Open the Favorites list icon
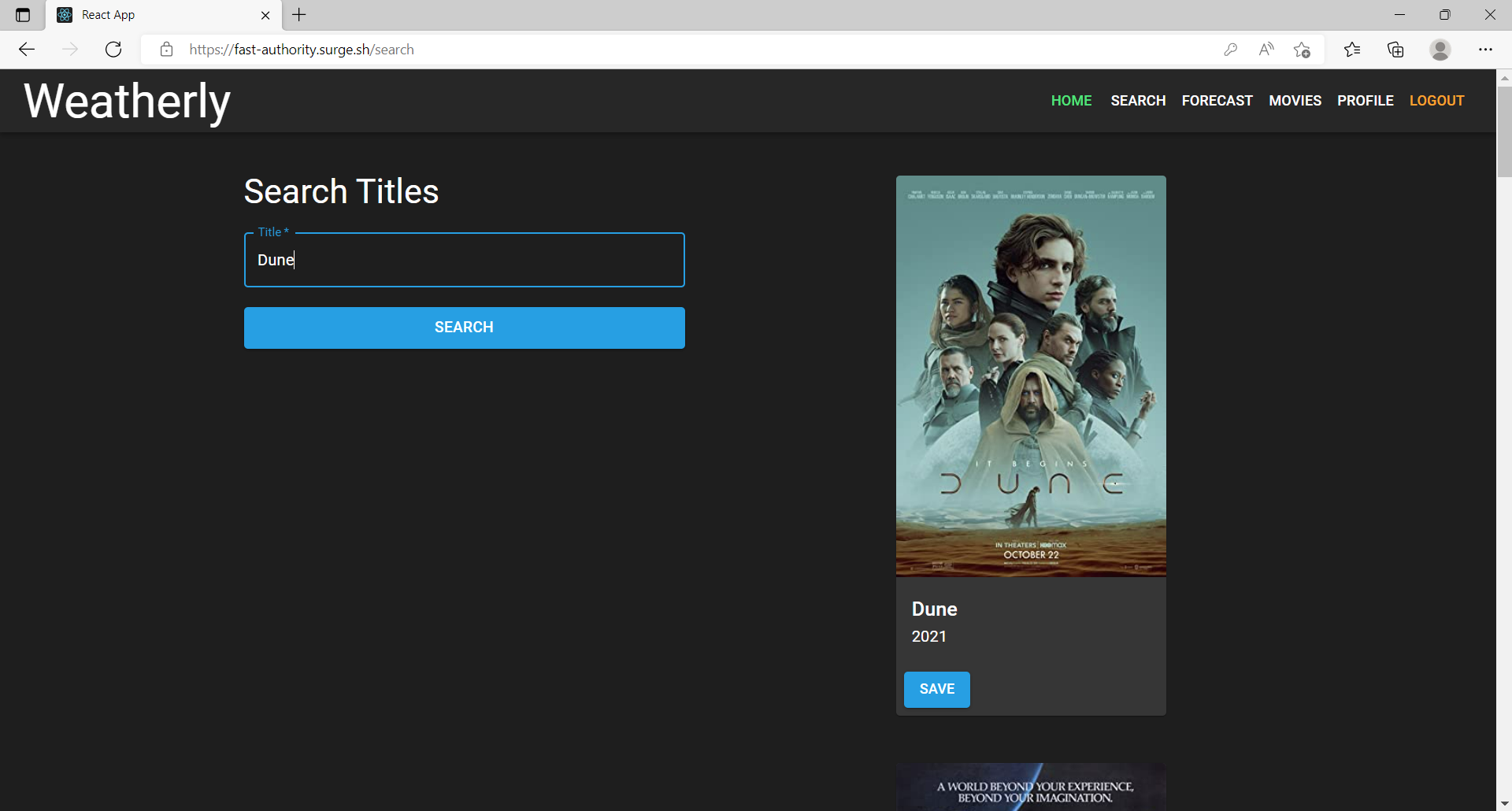 tap(1352, 50)
